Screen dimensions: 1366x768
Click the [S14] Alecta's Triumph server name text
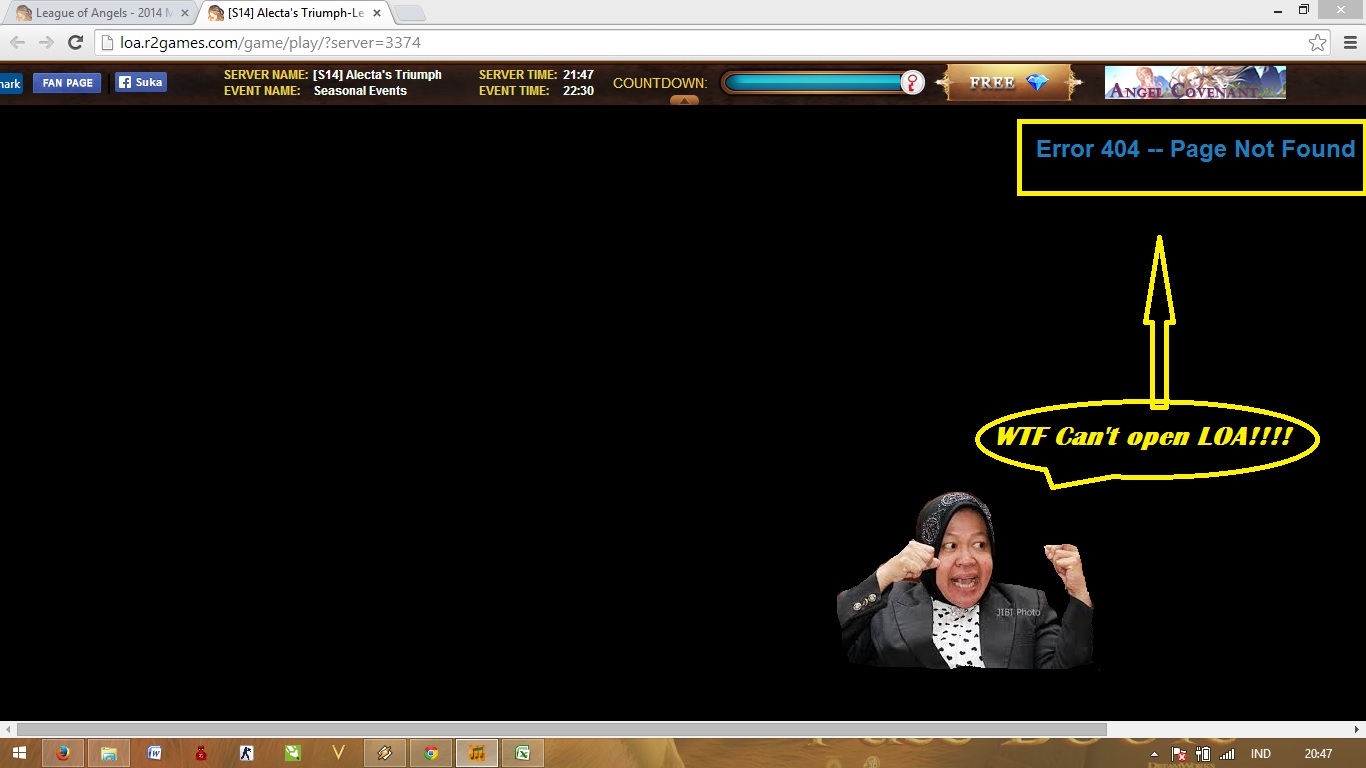tap(377, 75)
